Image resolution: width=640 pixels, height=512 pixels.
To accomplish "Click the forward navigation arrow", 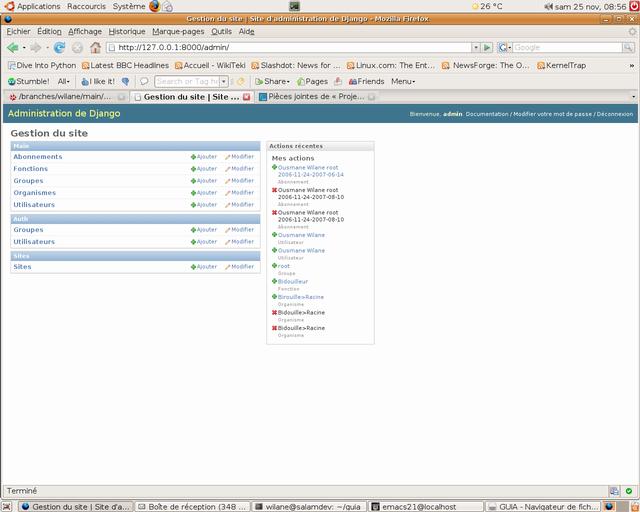I will (x=36, y=48).
